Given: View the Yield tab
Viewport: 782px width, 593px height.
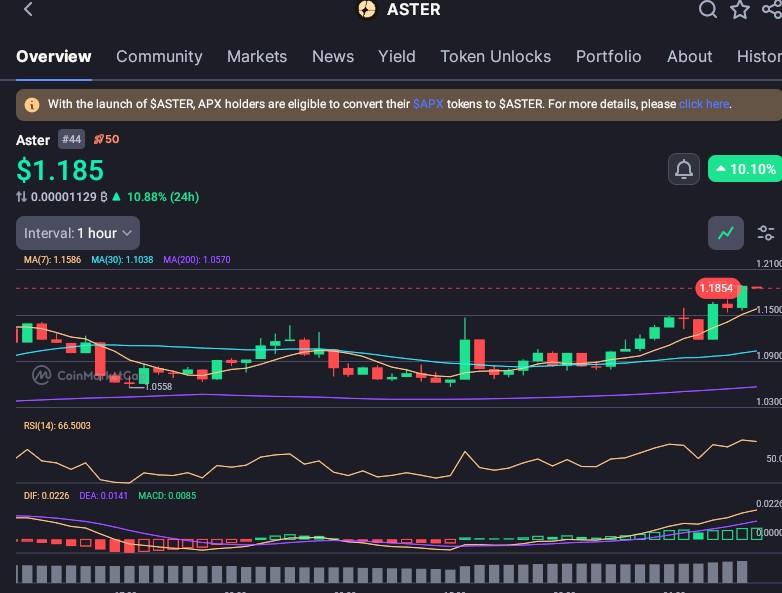Looking at the screenshot, I should point(396,57).
